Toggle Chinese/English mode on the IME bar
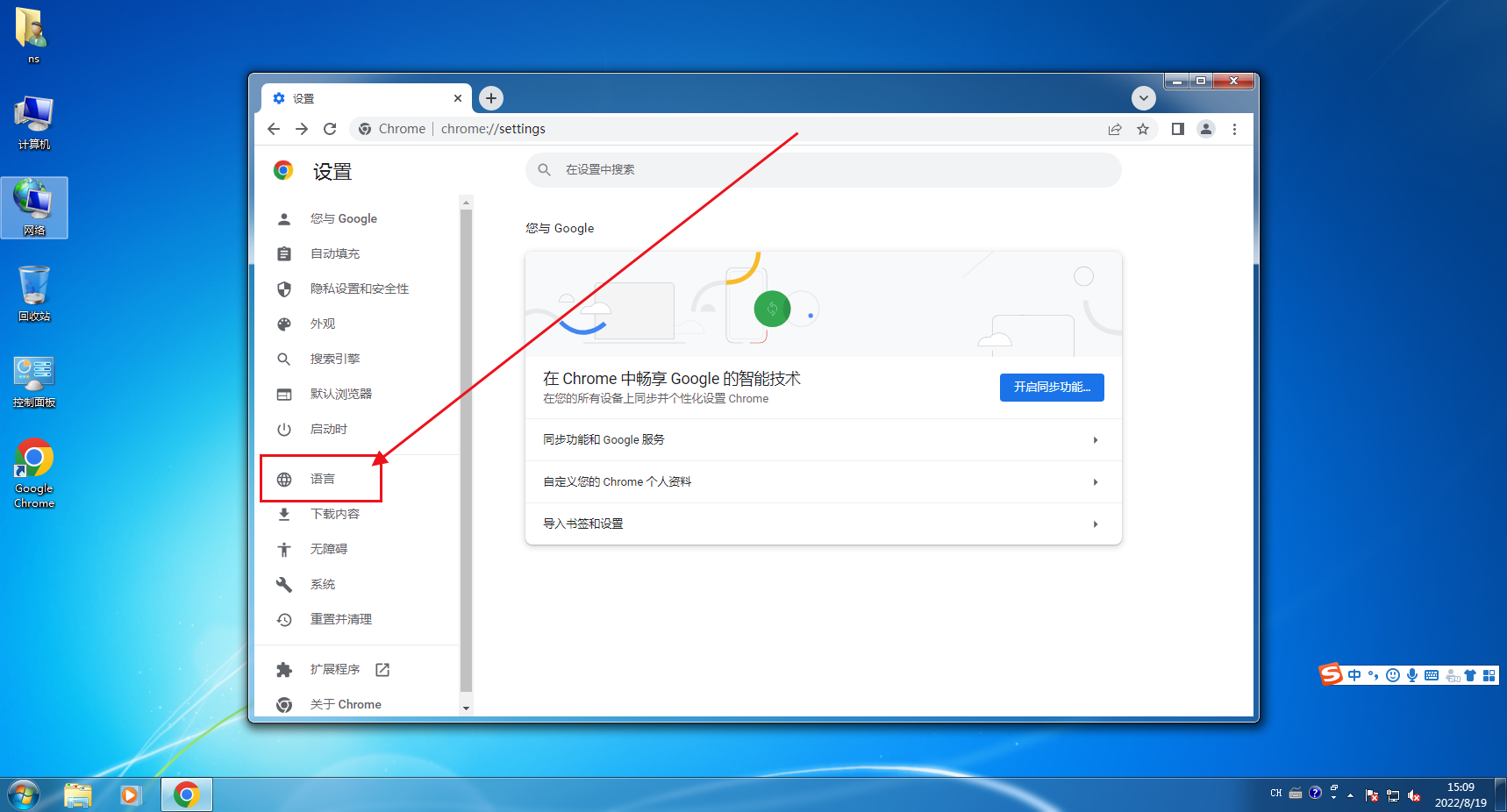 pos(1354,675)
